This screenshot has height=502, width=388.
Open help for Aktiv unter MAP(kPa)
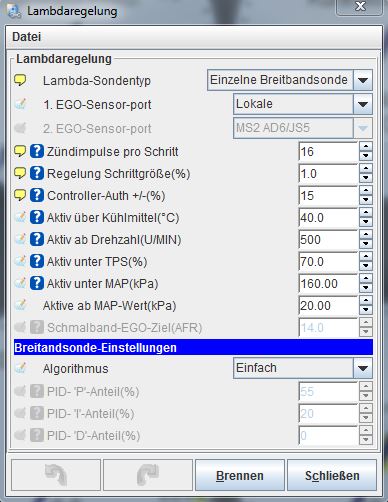click(37, 283)
